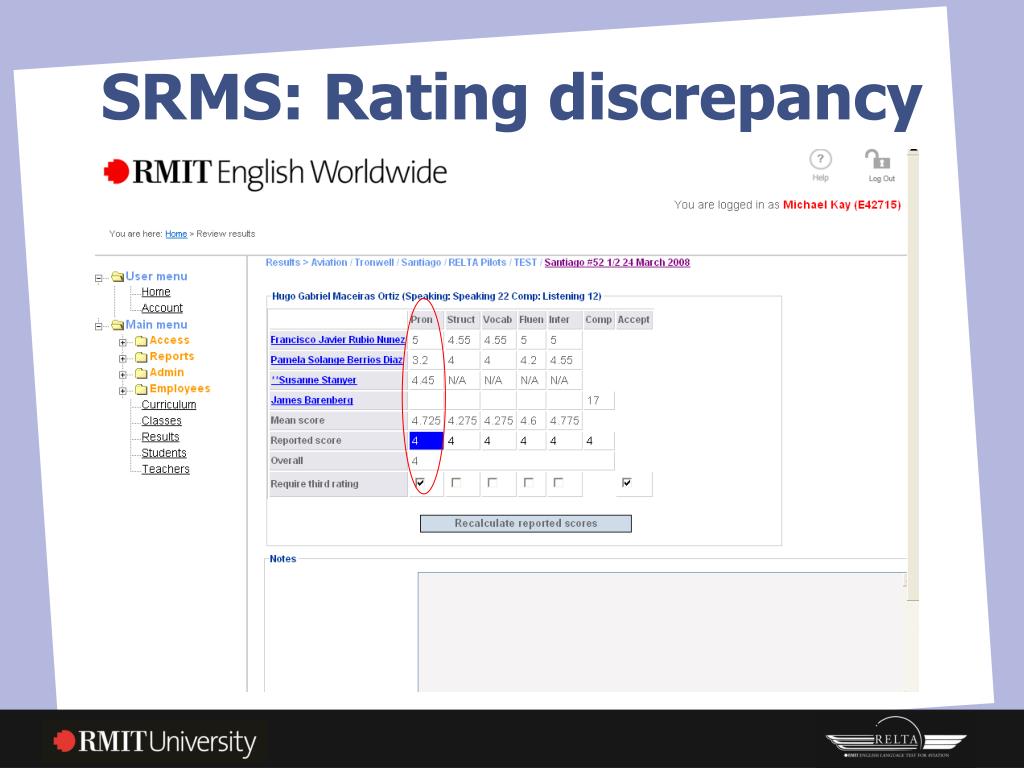This screenshot has height=768, width=1024.
Task: Click logged-in user Michael Kay (E42715)
Action: [x=842, y=204]
